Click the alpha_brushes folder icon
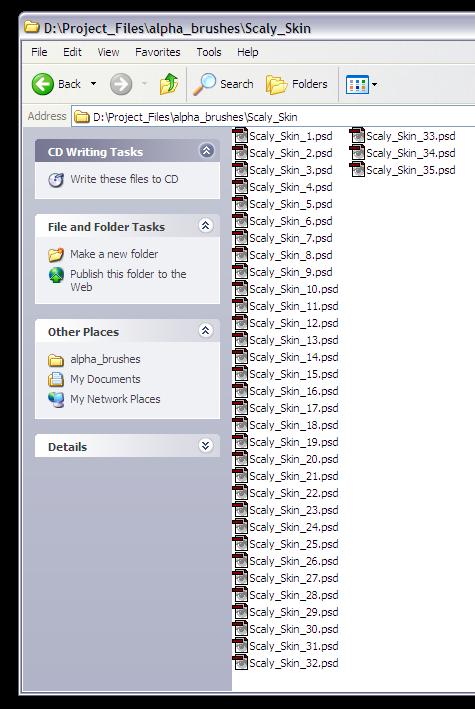Image resolution: width=475 pixels, height=709 pixels. point(56,360)
